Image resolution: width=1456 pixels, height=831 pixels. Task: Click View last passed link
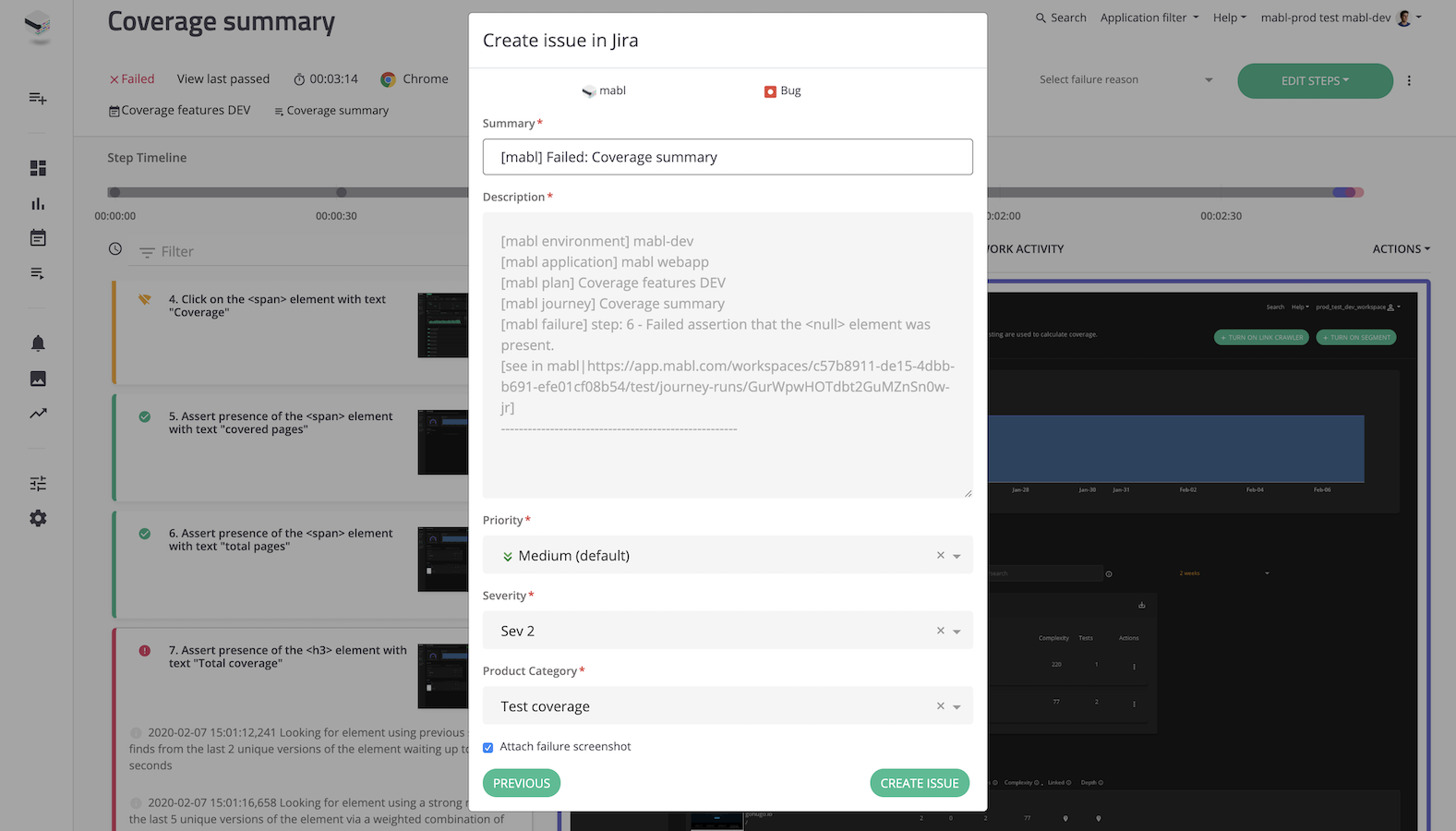pyautogui.click(x=223, y=79)
